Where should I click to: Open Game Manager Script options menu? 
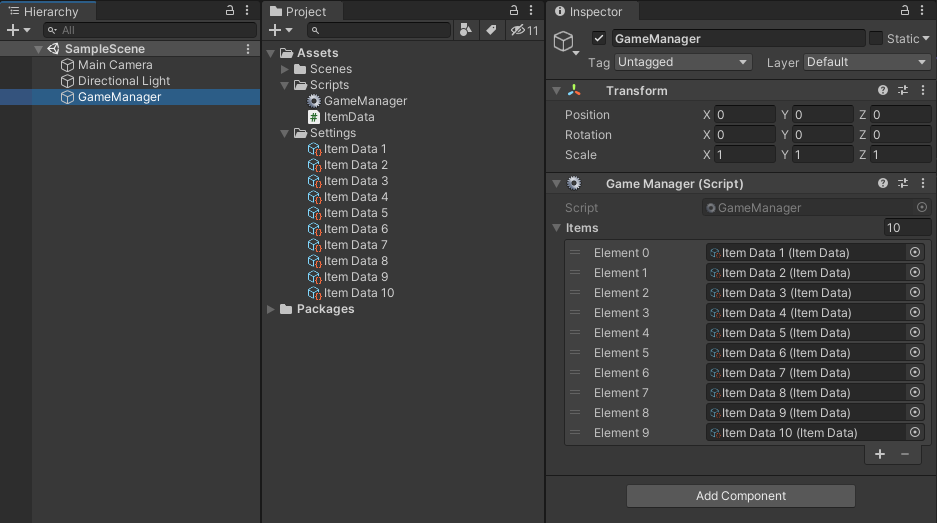click(923, 183)
